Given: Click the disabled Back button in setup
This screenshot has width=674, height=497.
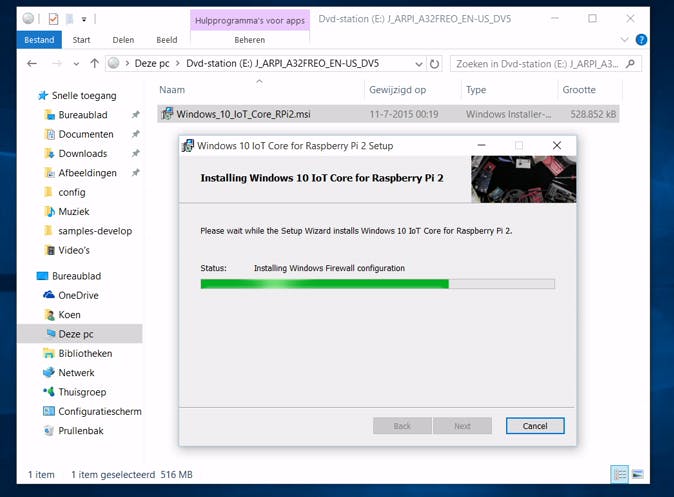Looking at the screenshot, I should [402, 426].
